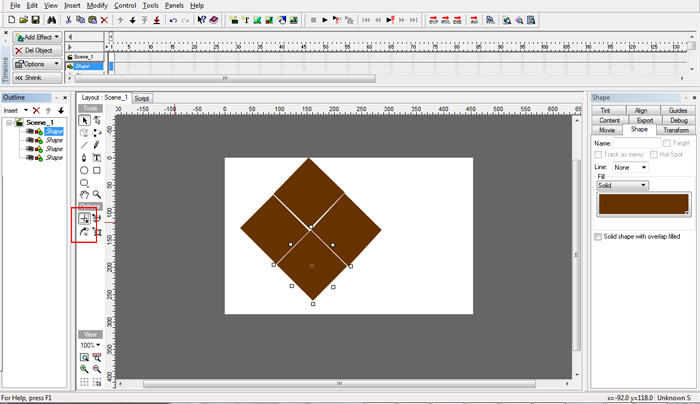Select the Zoom magnifier tool

pyautogui.click(x=97, y=195)
